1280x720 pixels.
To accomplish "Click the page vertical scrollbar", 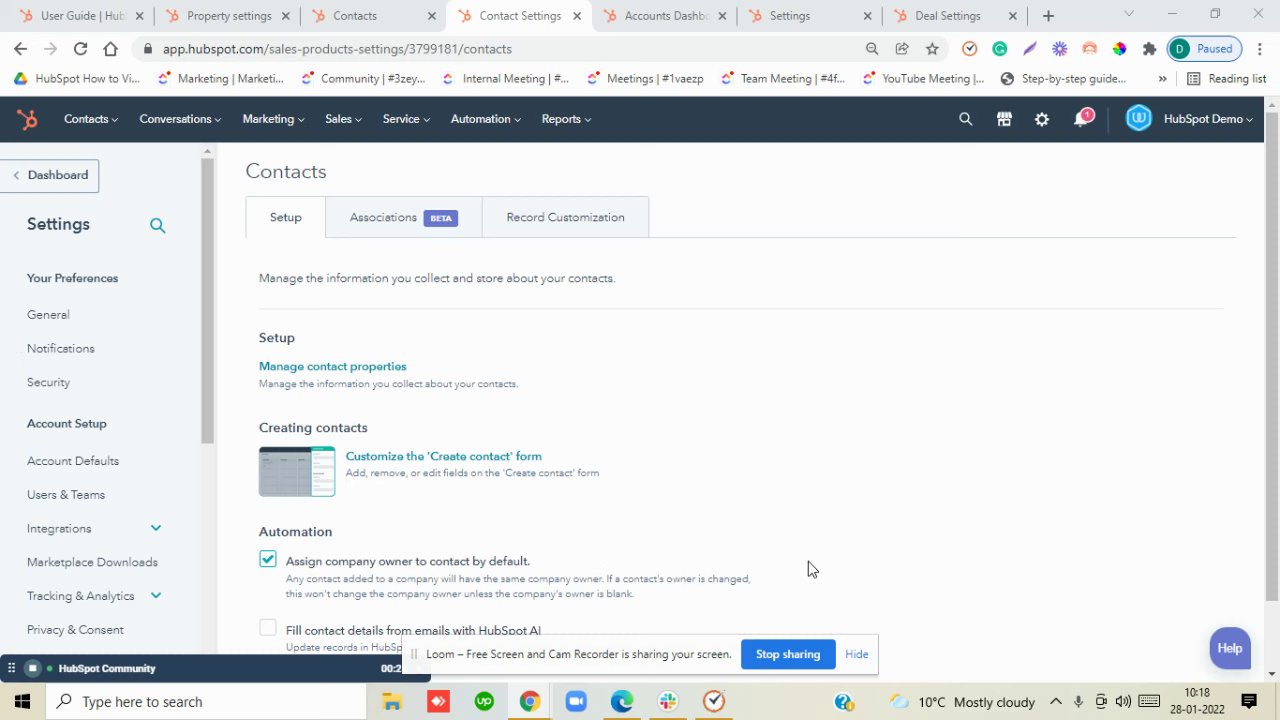I will (1272, 355).
